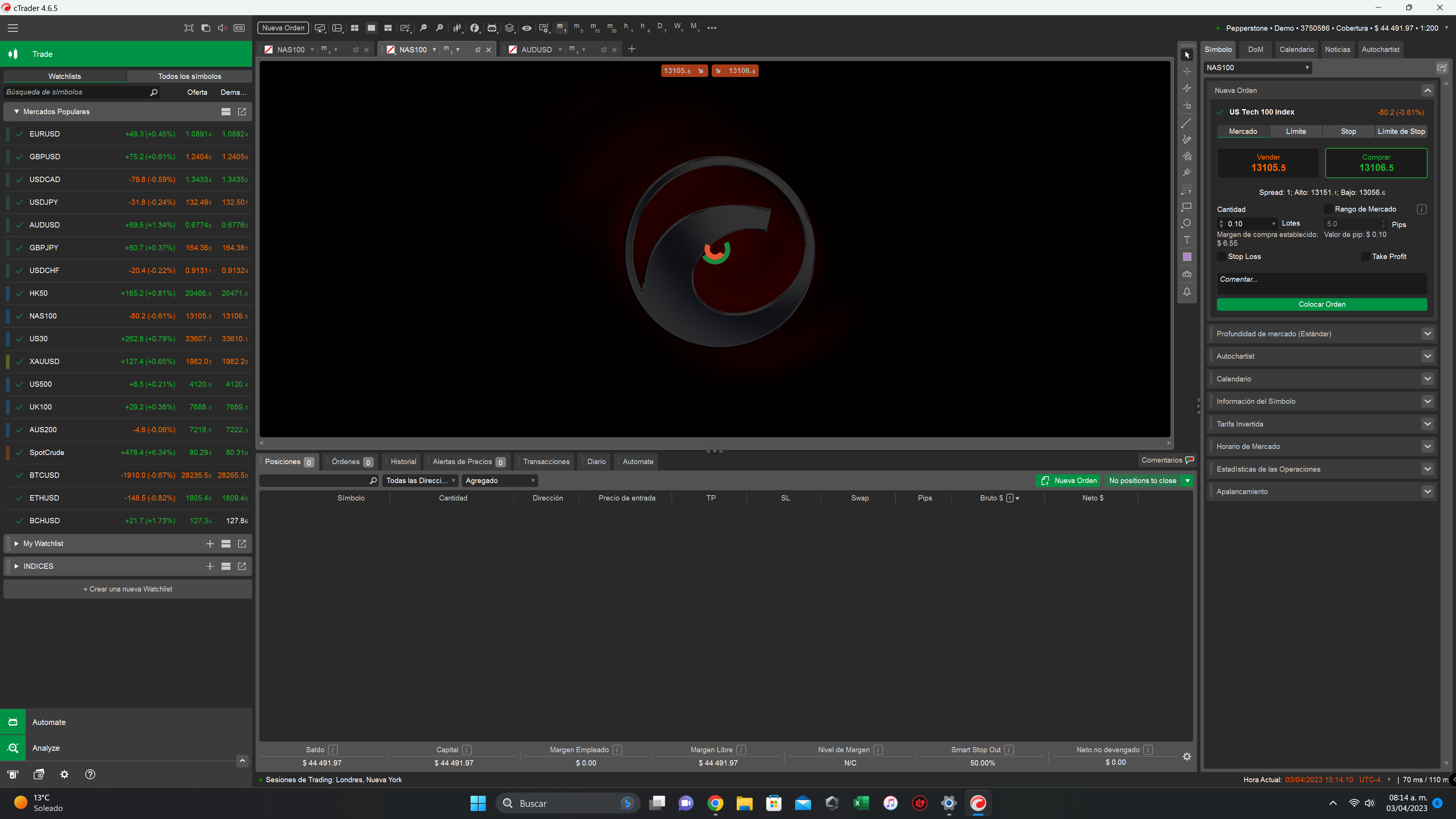The height and width of the screenshot is (819, 1456).
Task: Select the freehand pencil drawing tool
Action: [1187, 139]
